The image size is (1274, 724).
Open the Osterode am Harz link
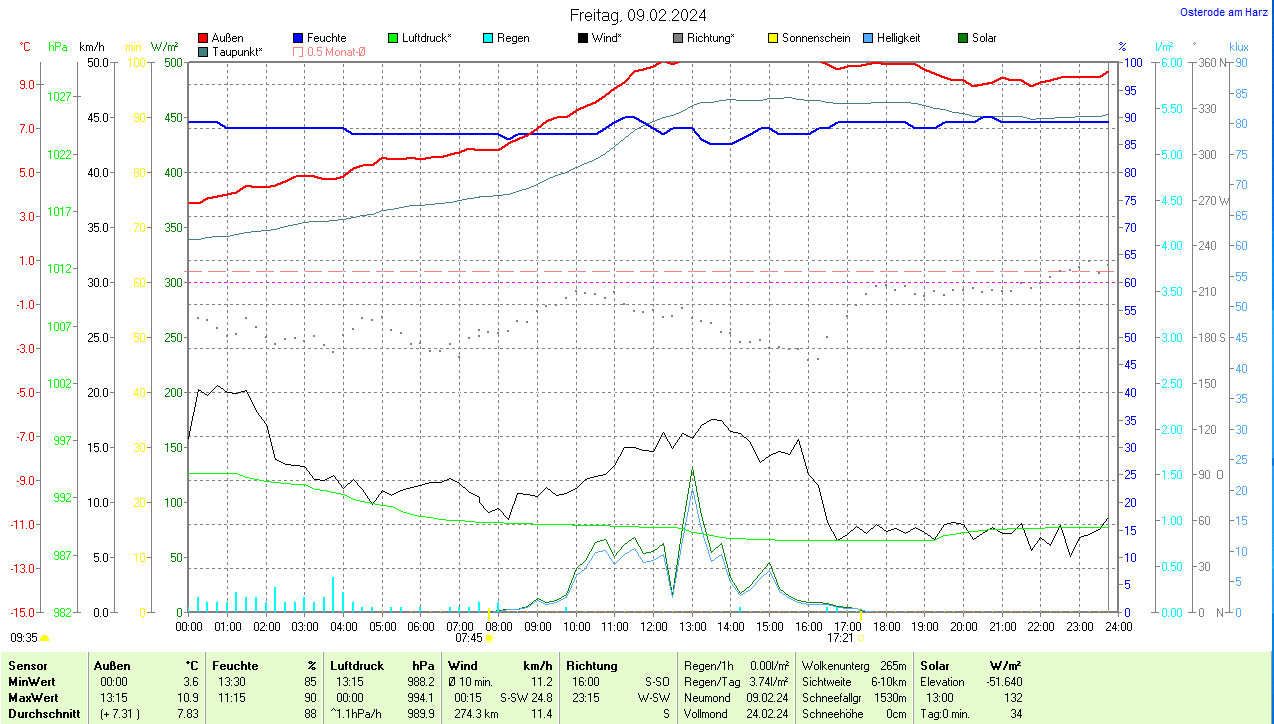coord(1224,12)
